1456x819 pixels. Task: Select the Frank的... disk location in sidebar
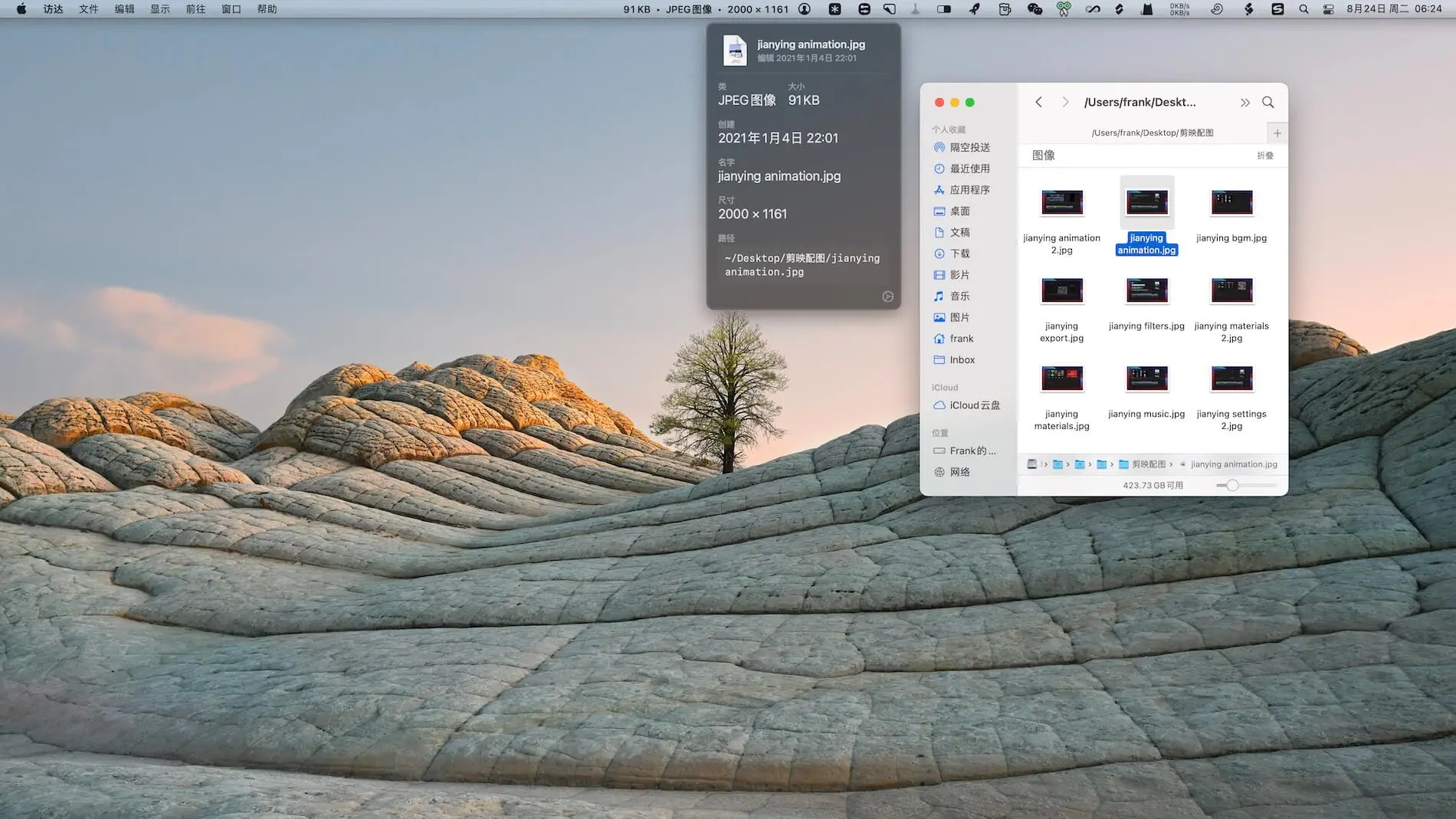(x=965, y=451)
